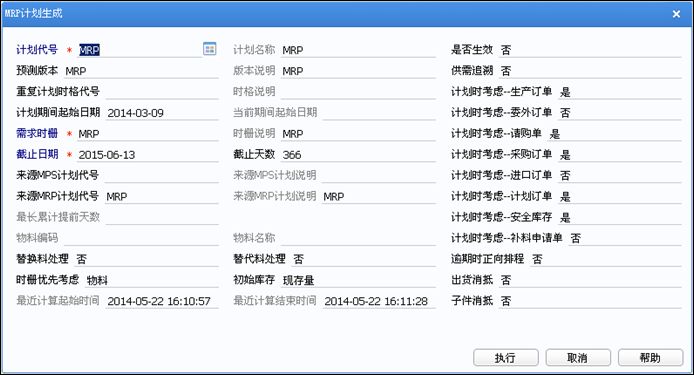Screen dimensions: 694x375
Task: Click the 最近计算结束时间 field
Action: pyautogui.click(x=379, y=301)
